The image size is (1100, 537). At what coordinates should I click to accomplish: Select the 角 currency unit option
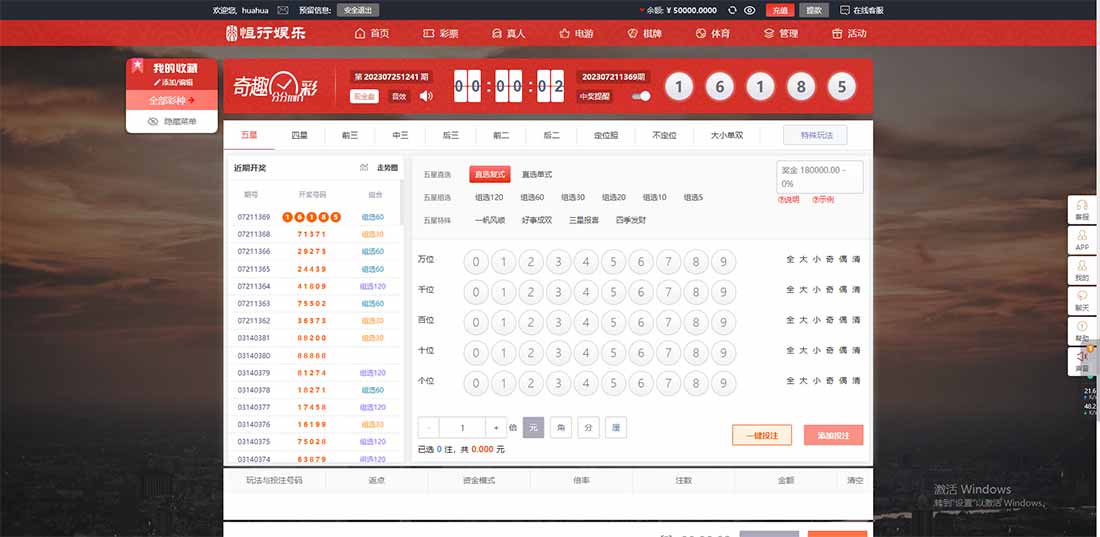pyautogui.click(x=561, y=427)
